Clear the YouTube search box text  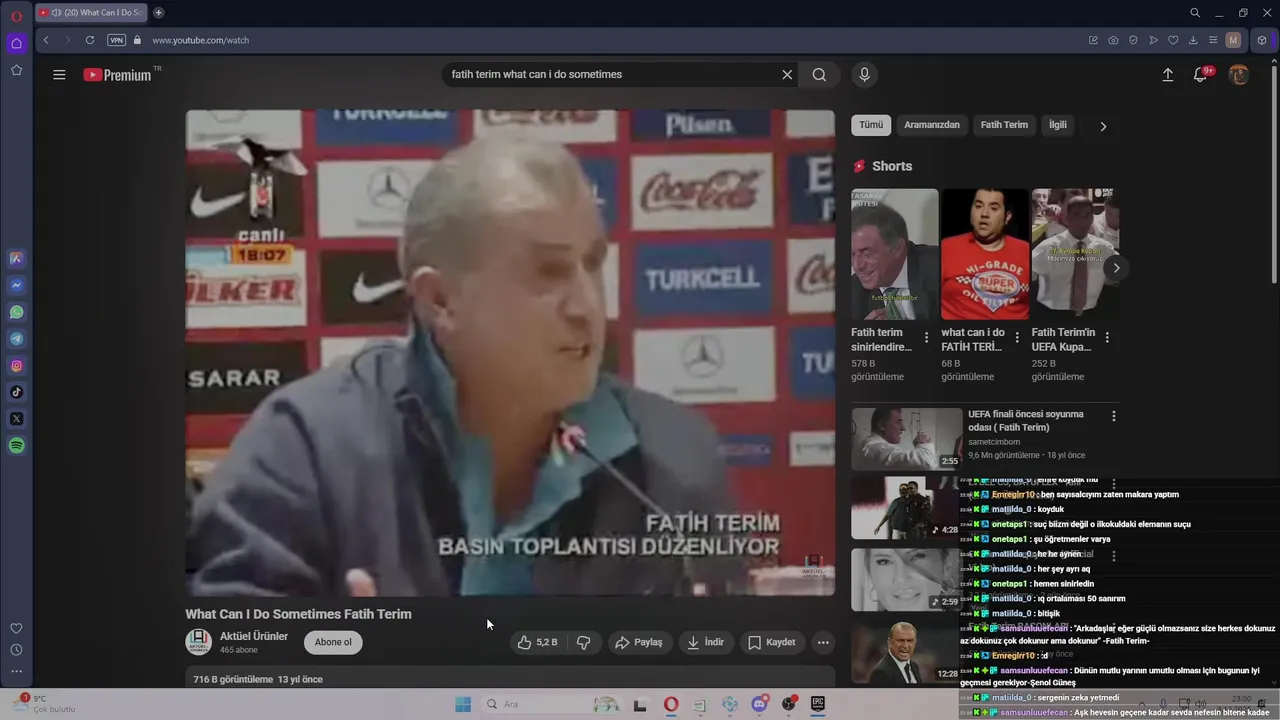coord(787,75)
